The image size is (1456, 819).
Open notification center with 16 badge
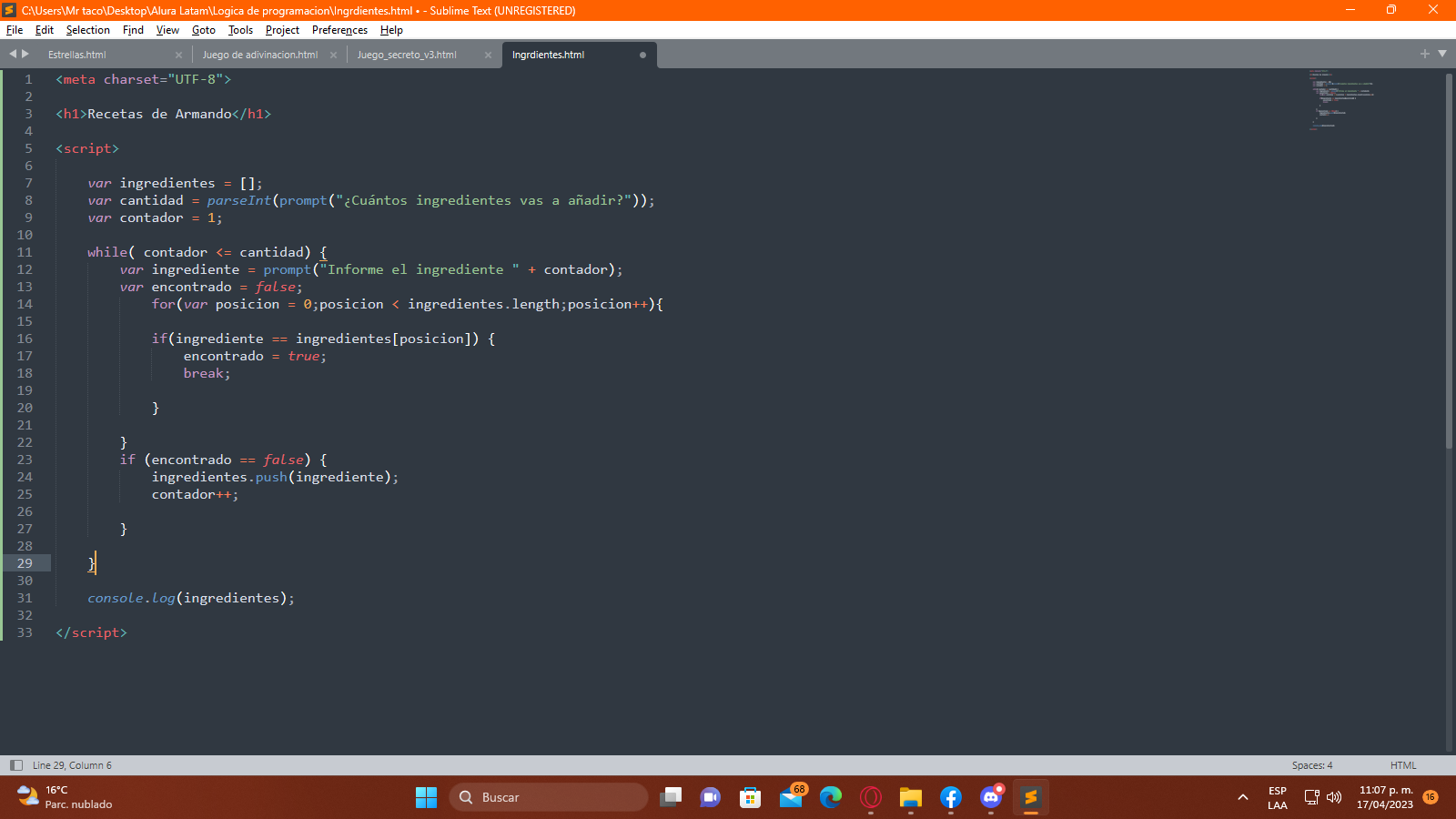coord(1431,797)
